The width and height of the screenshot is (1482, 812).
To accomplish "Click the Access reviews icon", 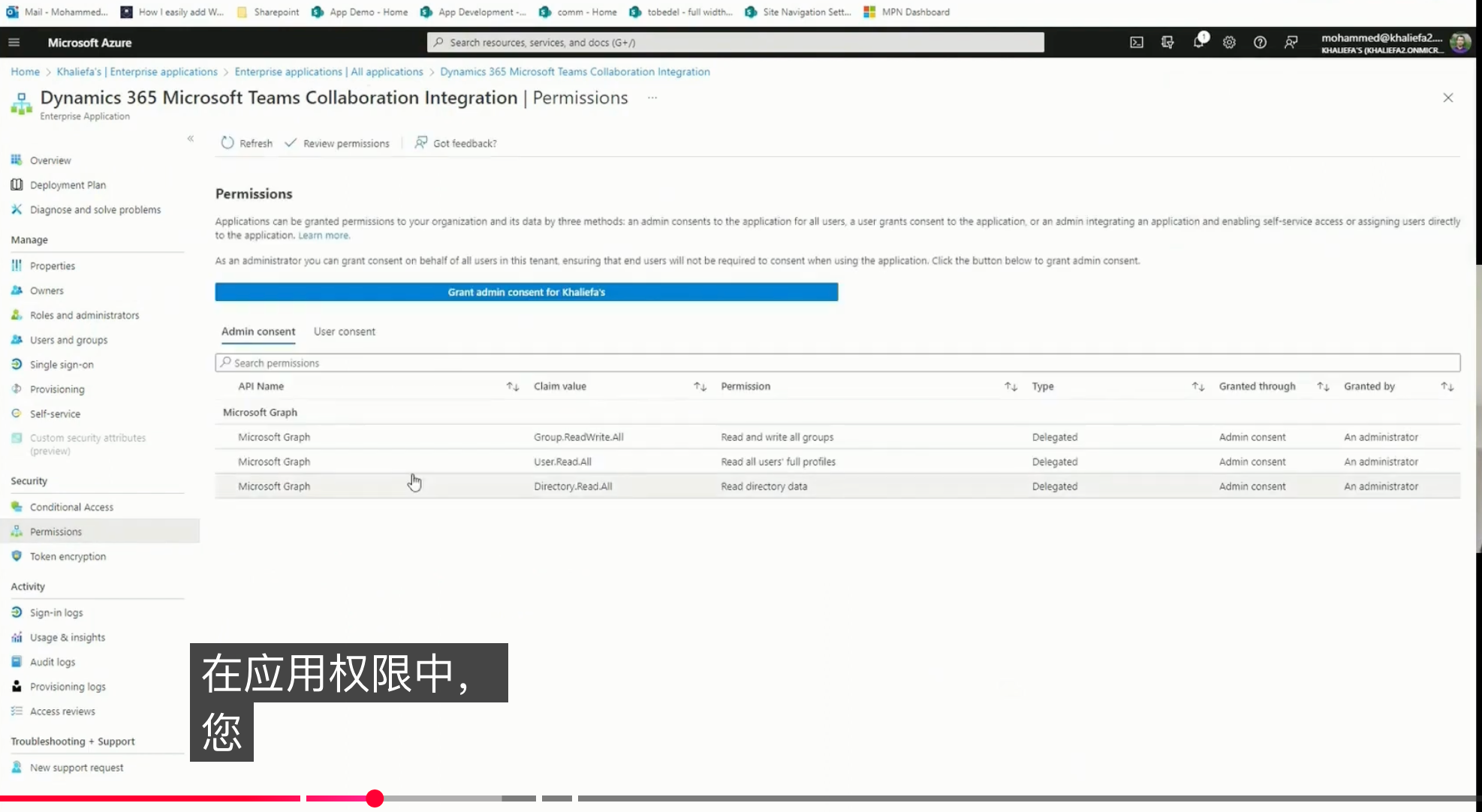I will pyautogui.click(x=17, y=711).
